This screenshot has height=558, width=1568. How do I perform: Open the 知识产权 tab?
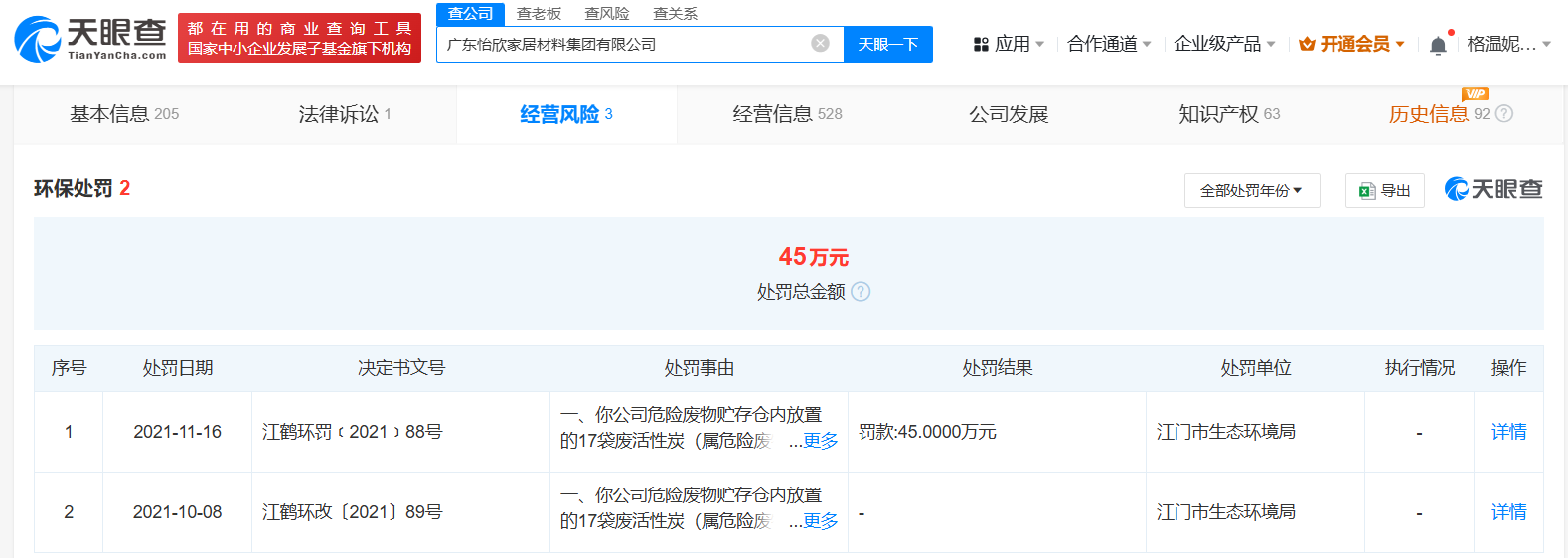pos(1229,114)
